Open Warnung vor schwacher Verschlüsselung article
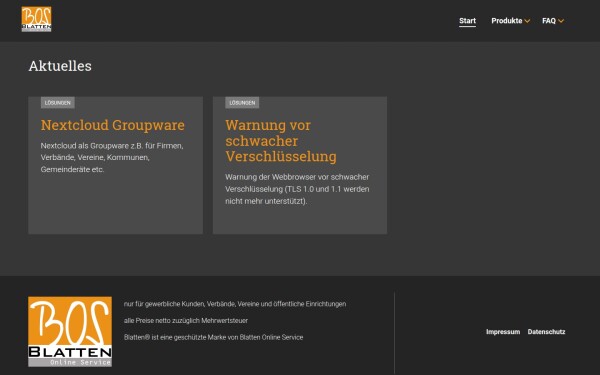Viewport: 600px width, 375px height. pos(281,141)
